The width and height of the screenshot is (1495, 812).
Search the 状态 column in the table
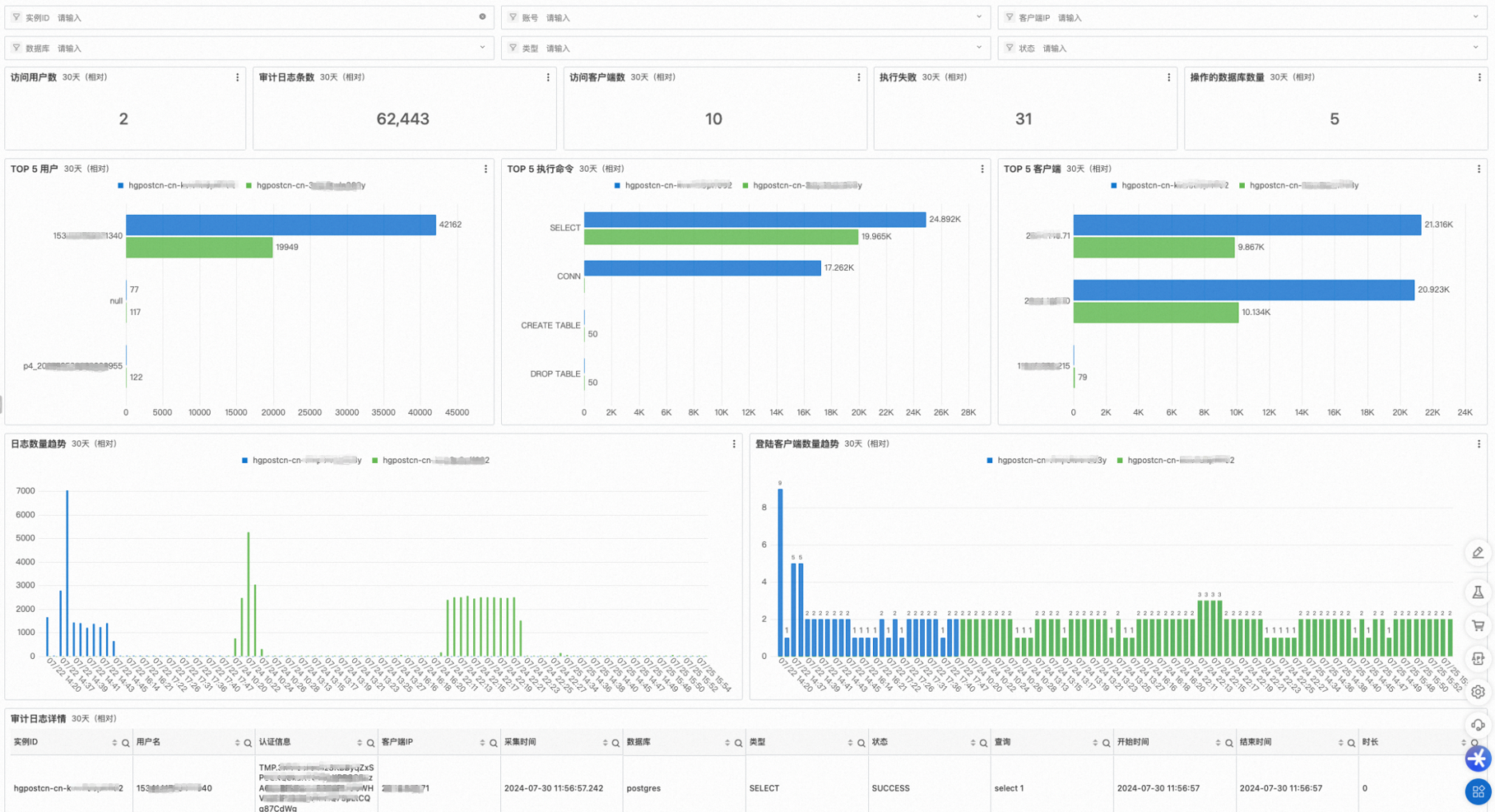click(983, 743)
